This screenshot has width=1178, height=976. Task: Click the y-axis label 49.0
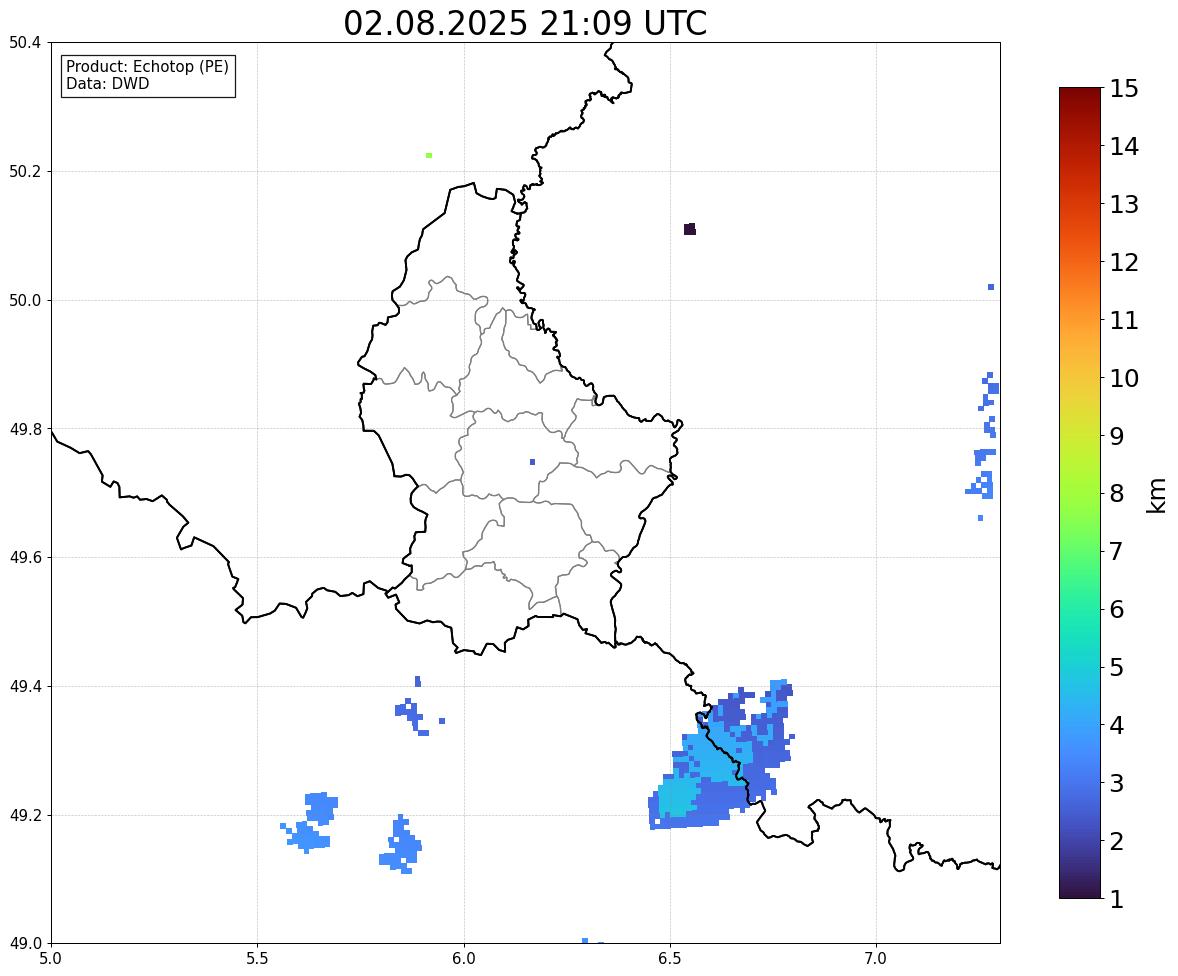(x=25, y=944)
